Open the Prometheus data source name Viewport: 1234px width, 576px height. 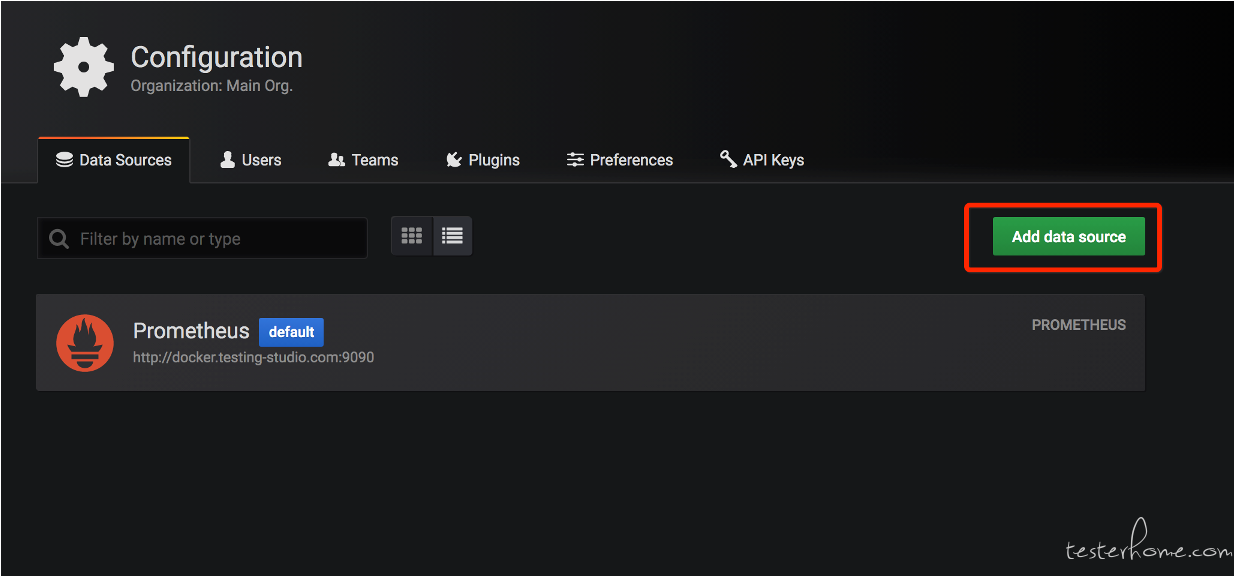click(x=191, y=331)
